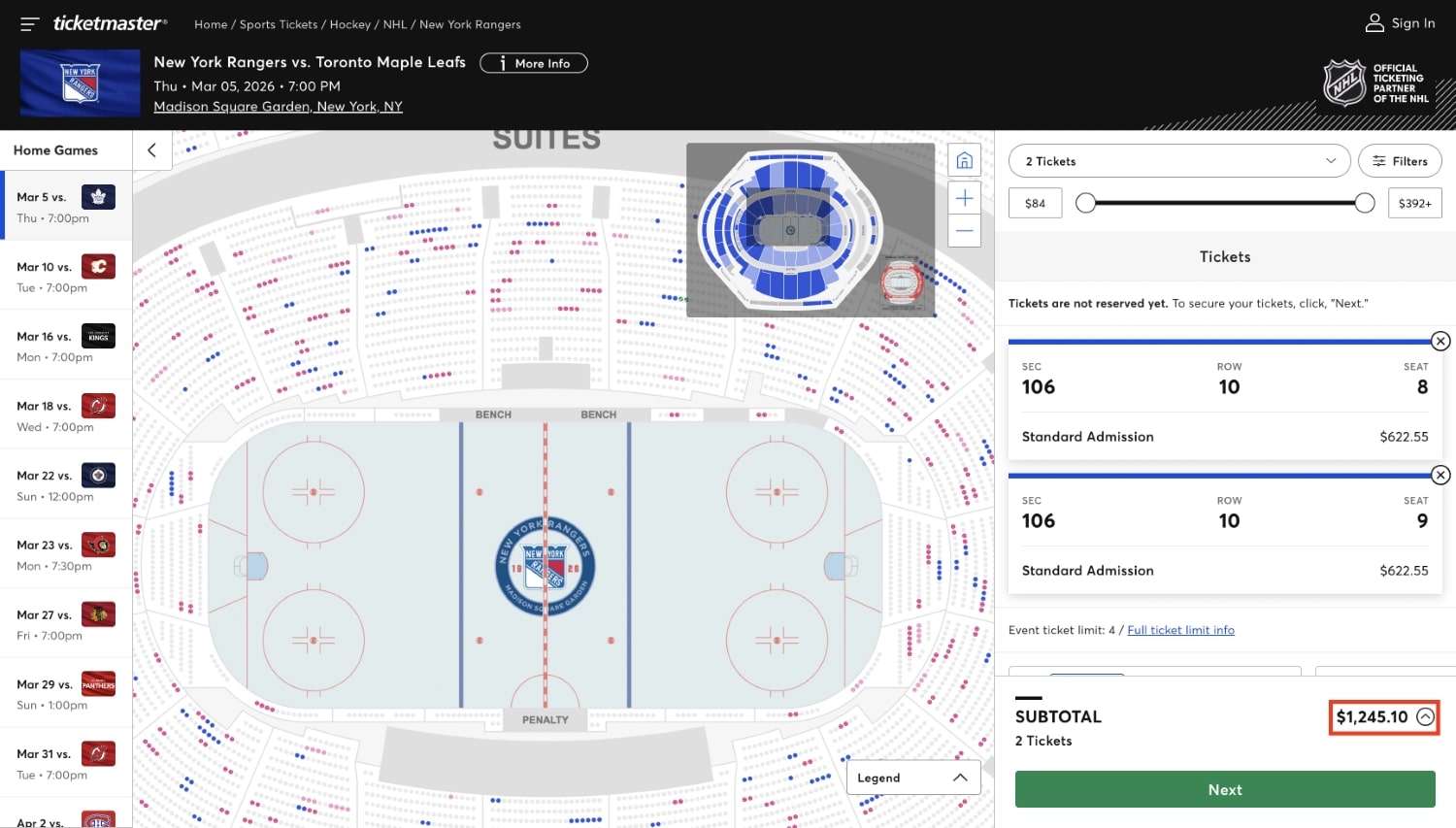Click the arena overview mini-map
The width and height of the screenshot is (1456, 828).
(811, 230)
